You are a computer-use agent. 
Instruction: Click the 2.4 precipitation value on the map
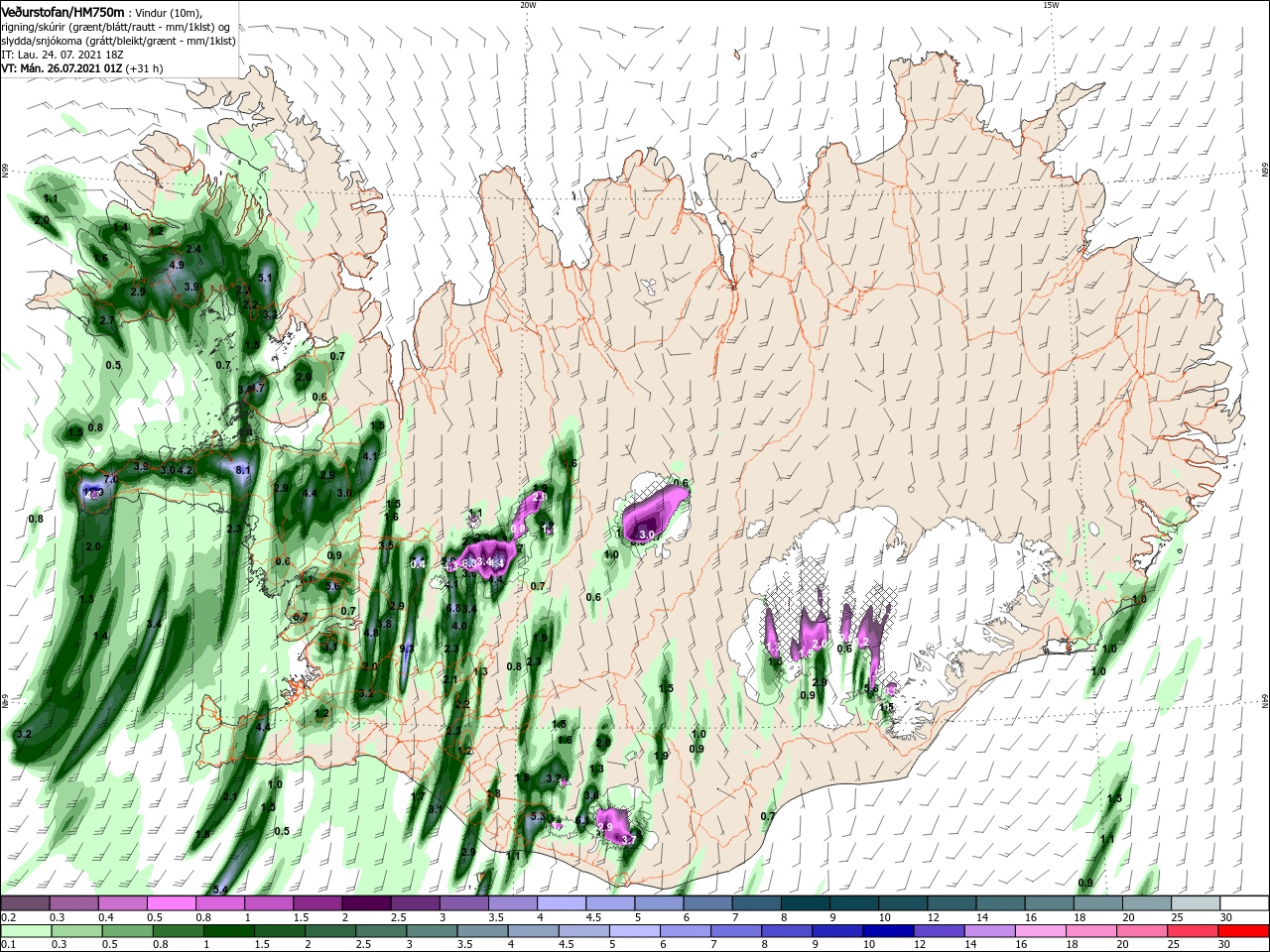click(193, 249)
